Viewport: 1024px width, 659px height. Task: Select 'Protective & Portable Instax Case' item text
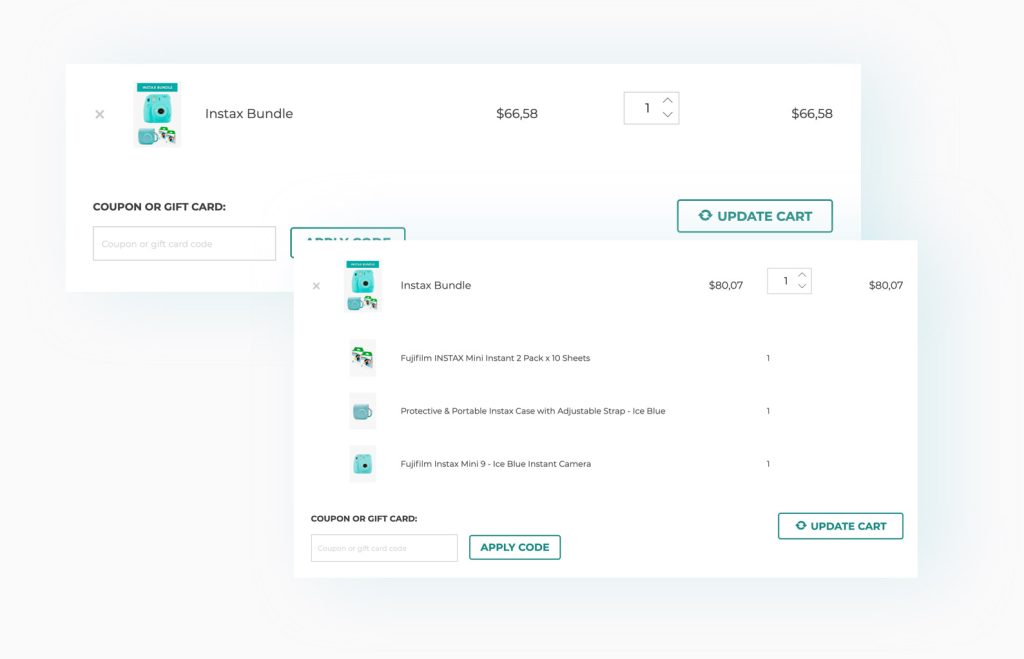533,411
